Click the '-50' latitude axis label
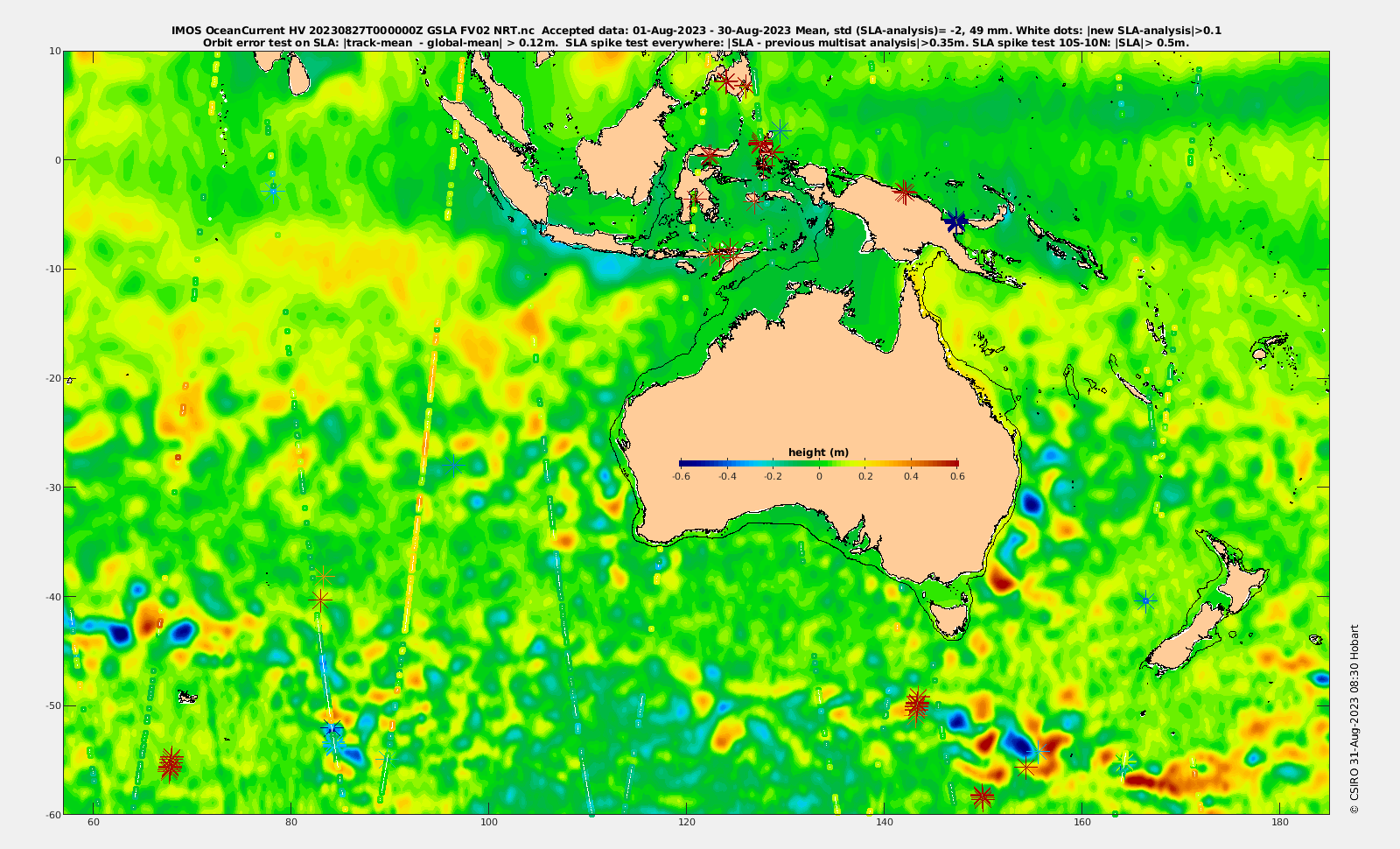The image size is (1400, 849). coord(53,705)
